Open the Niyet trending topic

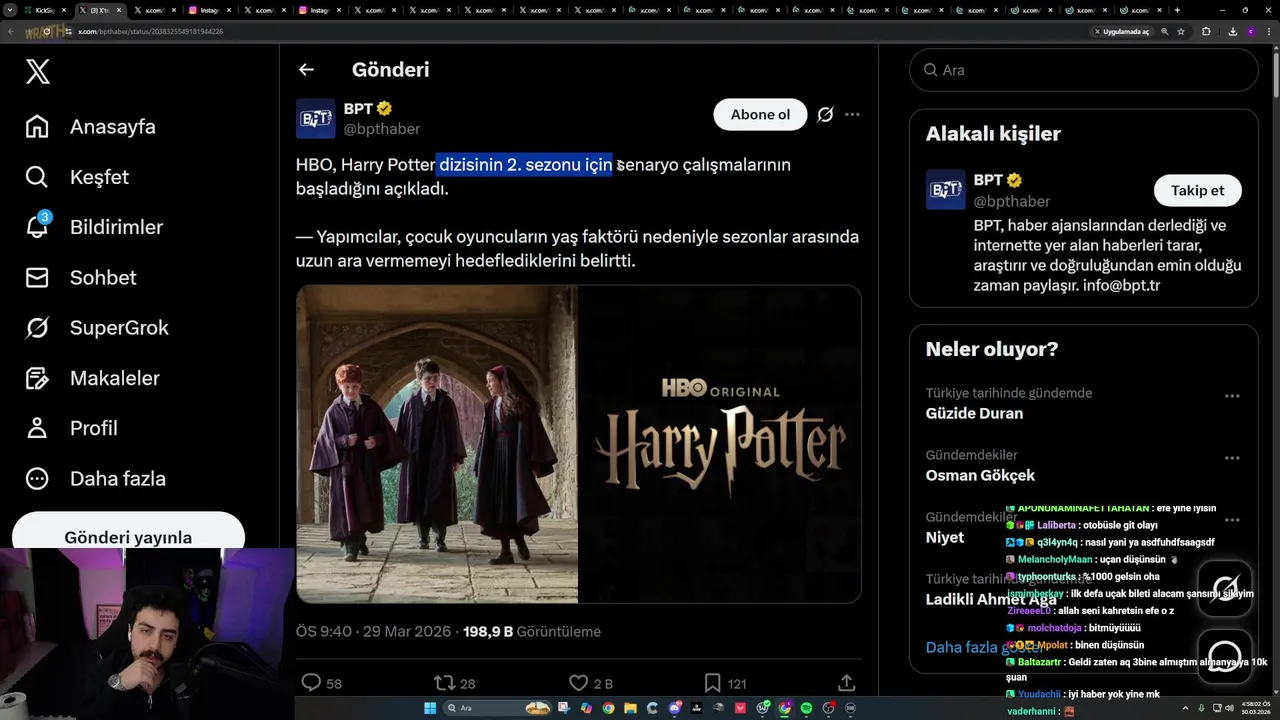tap(945, 537)
